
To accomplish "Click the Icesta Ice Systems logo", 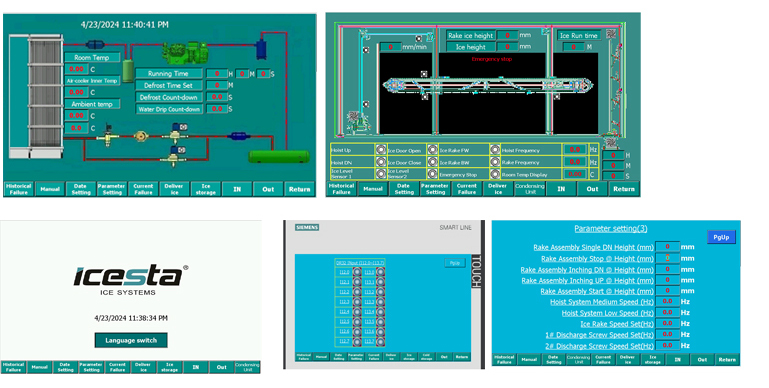I will 131,280.
